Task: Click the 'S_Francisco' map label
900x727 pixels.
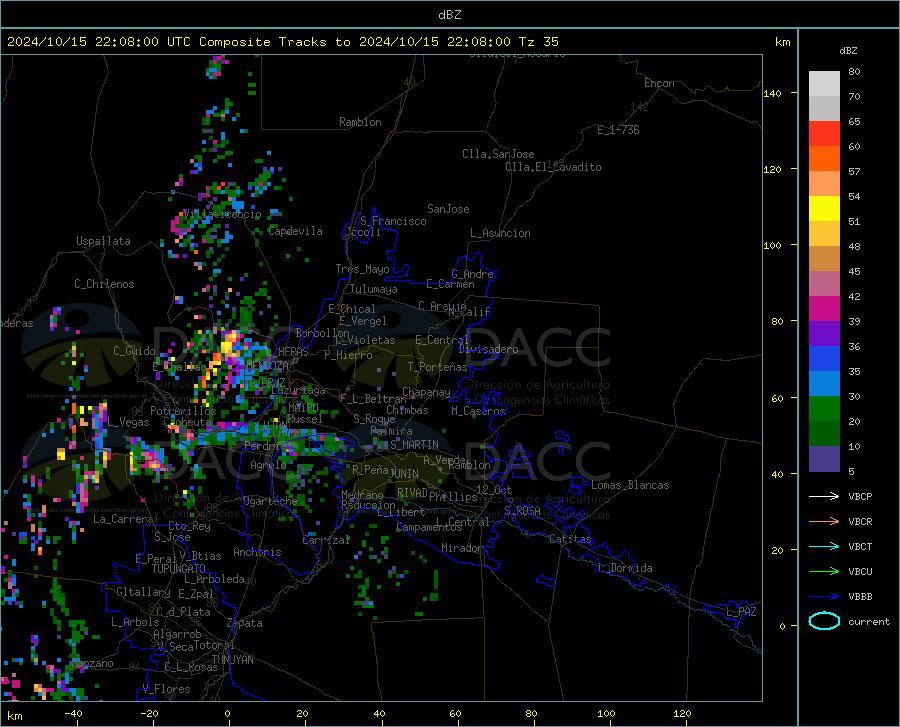Action: [x=393, y=221]
